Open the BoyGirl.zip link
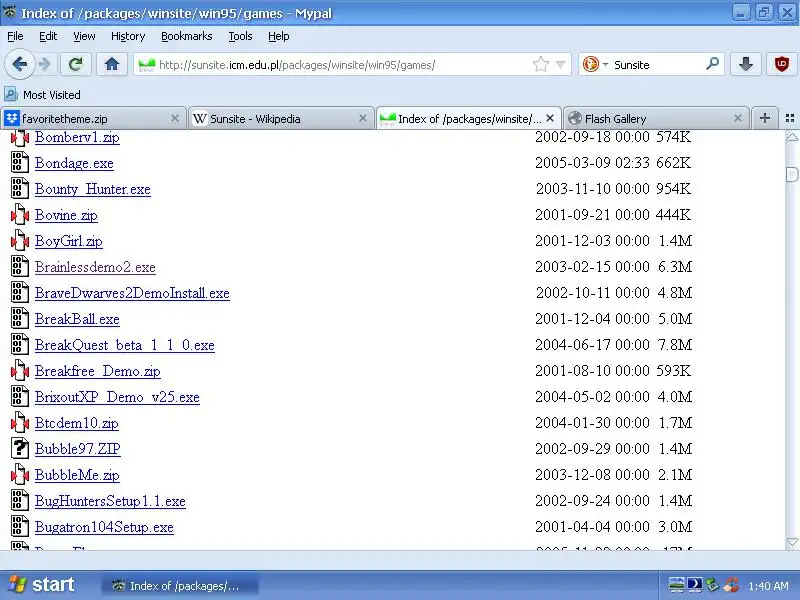The width and height of the screenshot is (800, 600). click(68, 241)
